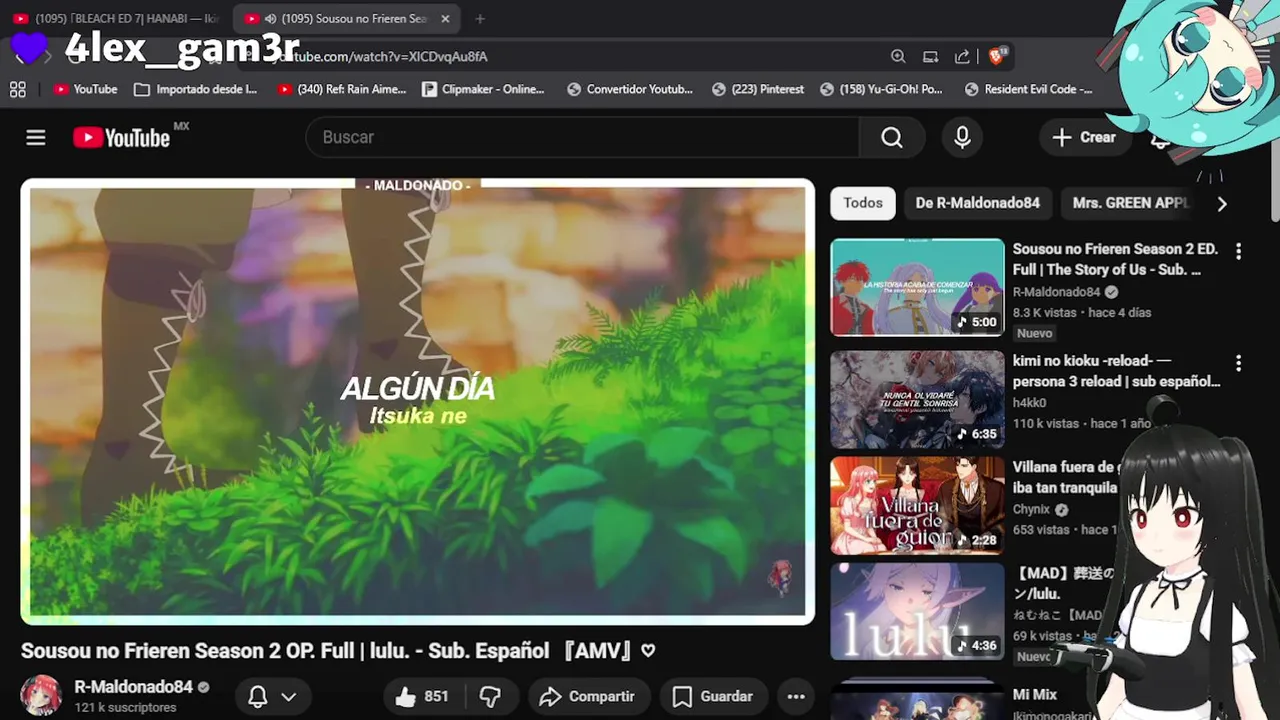
Task: Open the YouTube hamburger guide menu
Action: click(36, 138)
